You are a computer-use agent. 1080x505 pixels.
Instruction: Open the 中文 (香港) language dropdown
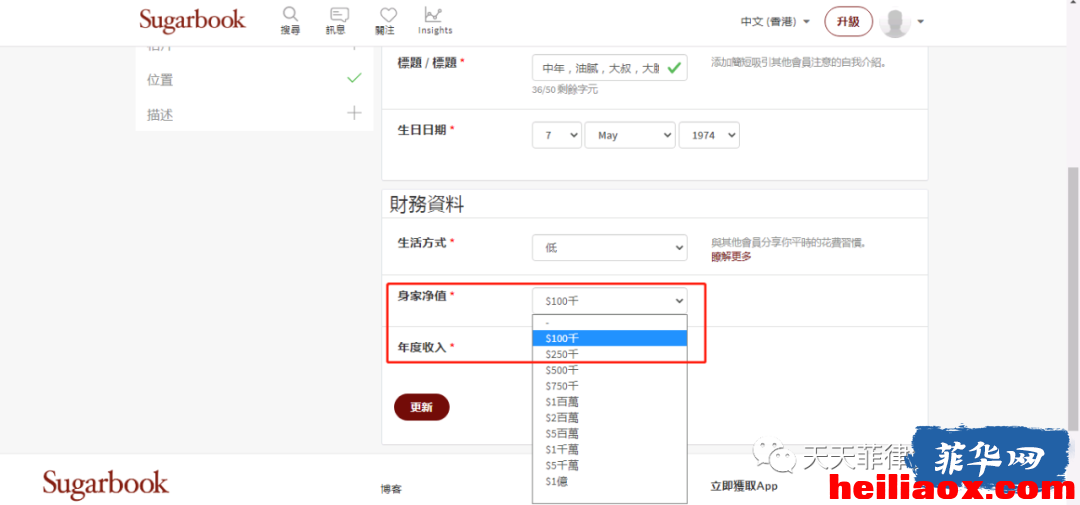click(775, 22)
